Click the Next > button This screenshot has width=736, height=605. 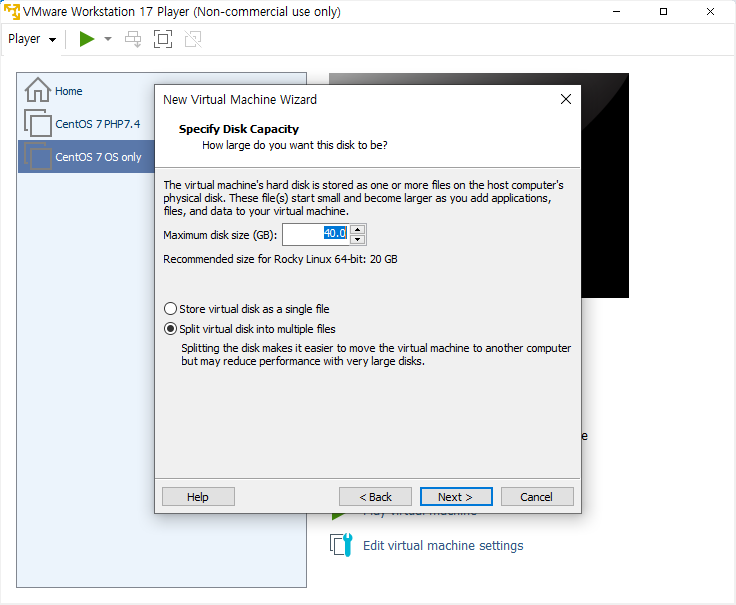coord(456,497)
